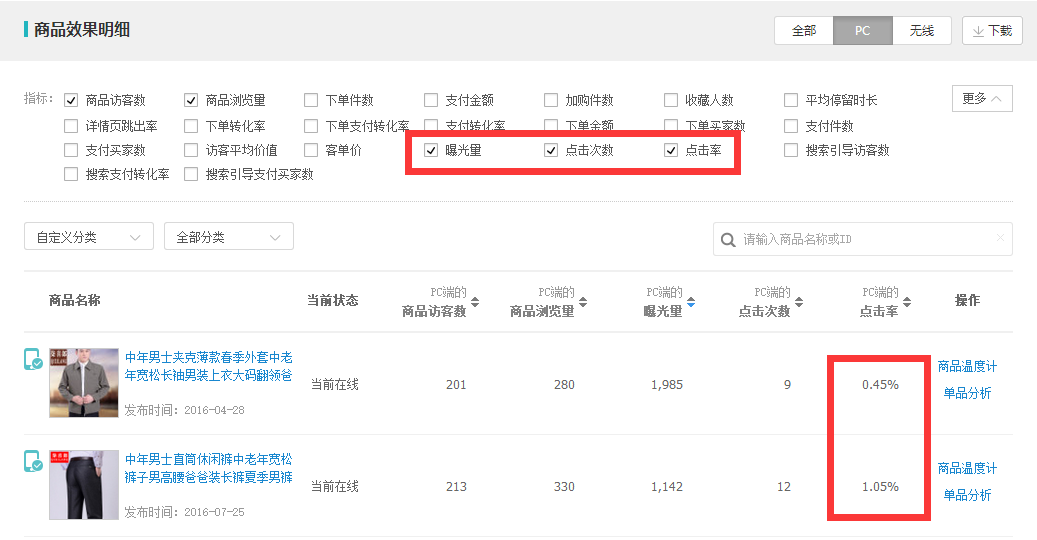Enable the 支付金额 metric checkbox
The height and width of the screenshot is (540, 1037).
431,100
